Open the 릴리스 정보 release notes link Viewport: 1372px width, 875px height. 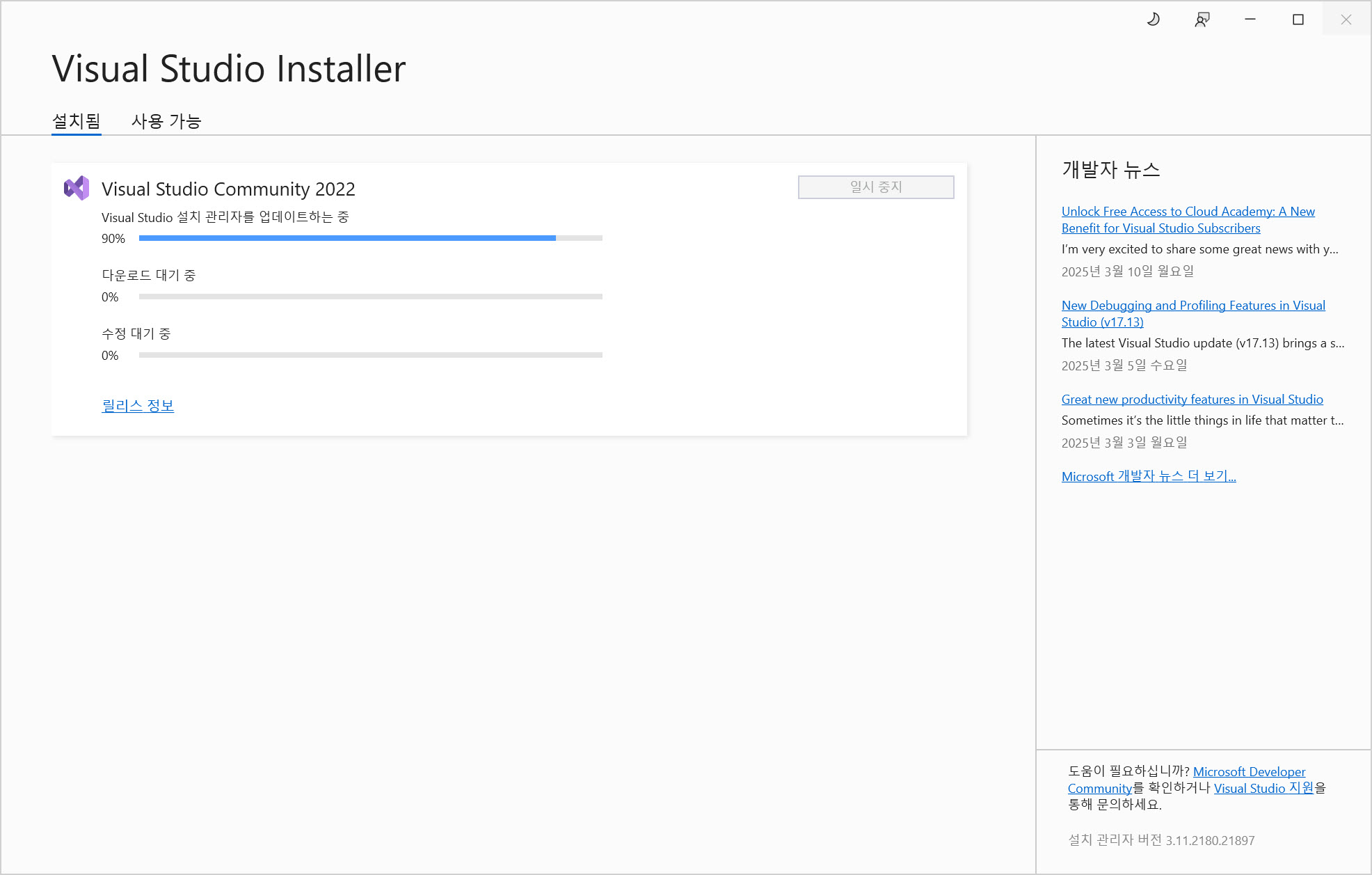click(x=138, y=405)
